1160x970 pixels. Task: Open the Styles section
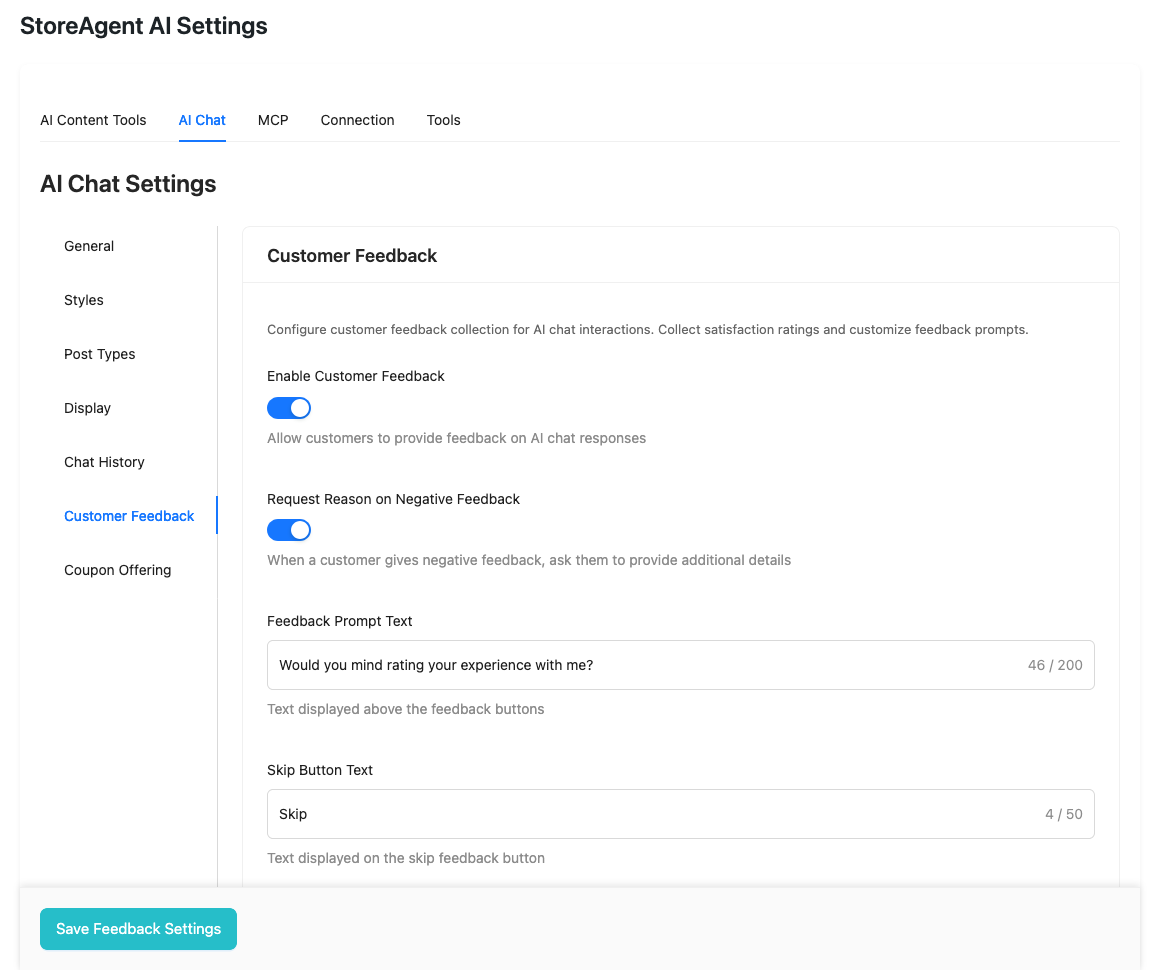coord(84,300)
